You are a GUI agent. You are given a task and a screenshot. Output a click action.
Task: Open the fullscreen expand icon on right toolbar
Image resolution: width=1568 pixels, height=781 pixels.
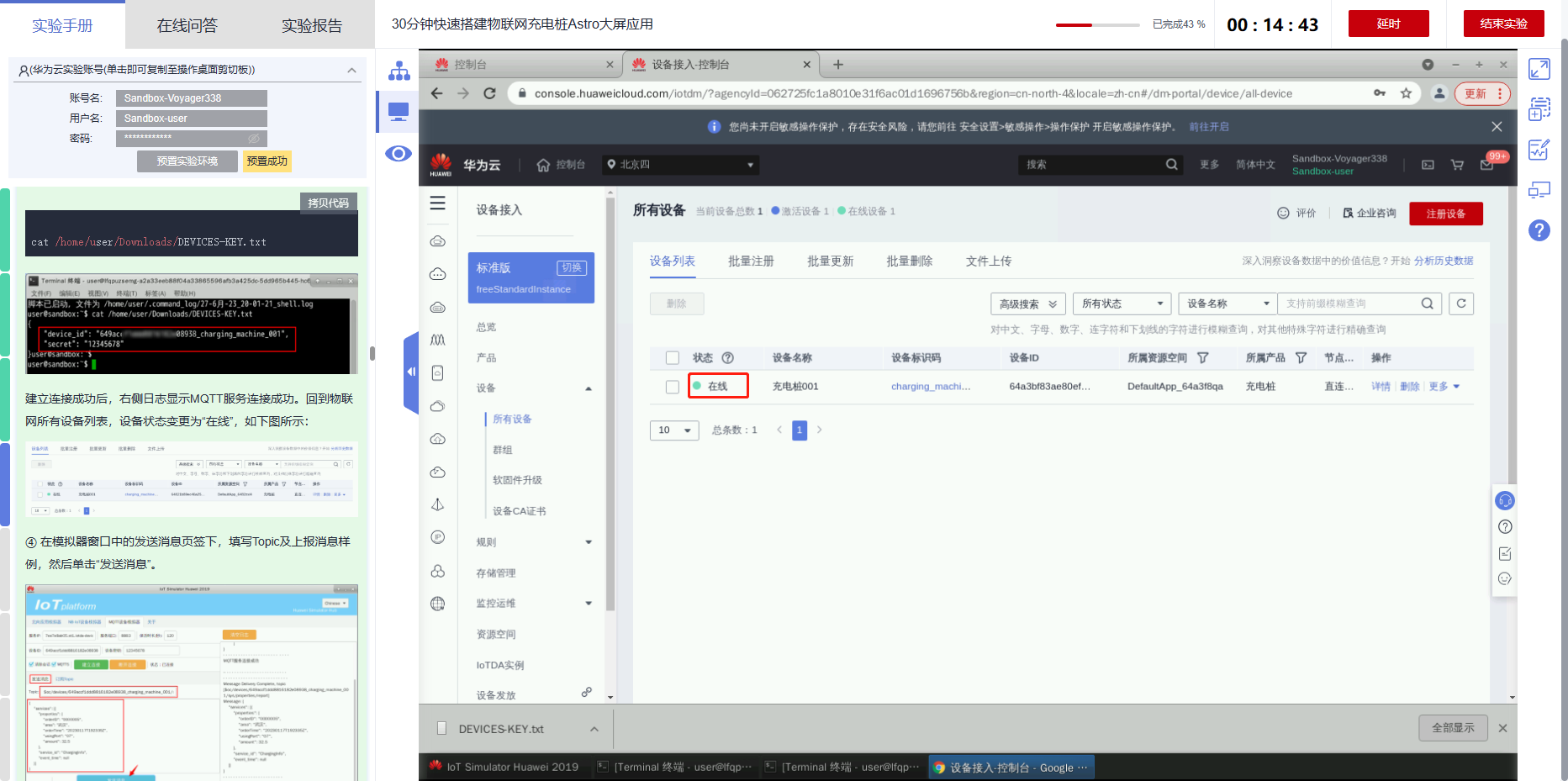tap(1539, 69)
